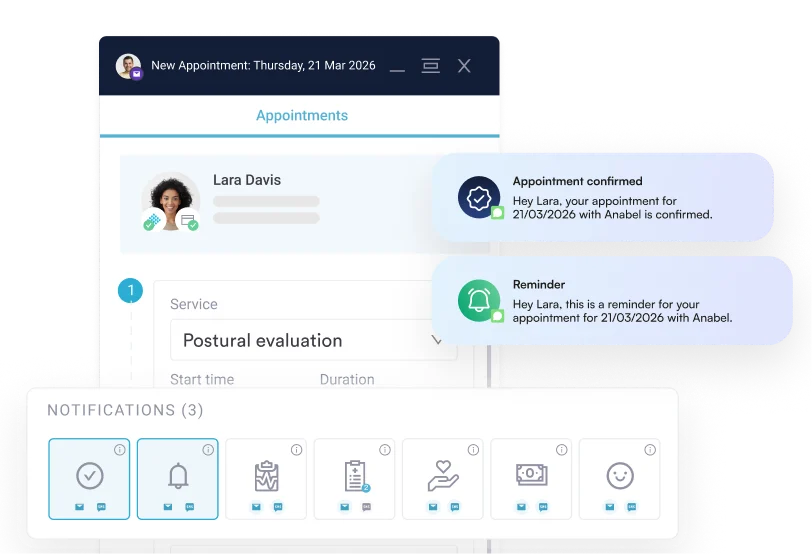812x554 pixels.
Task: Select the appointment confirmation checkmark notification tile
Action: [x=89, y=476]
